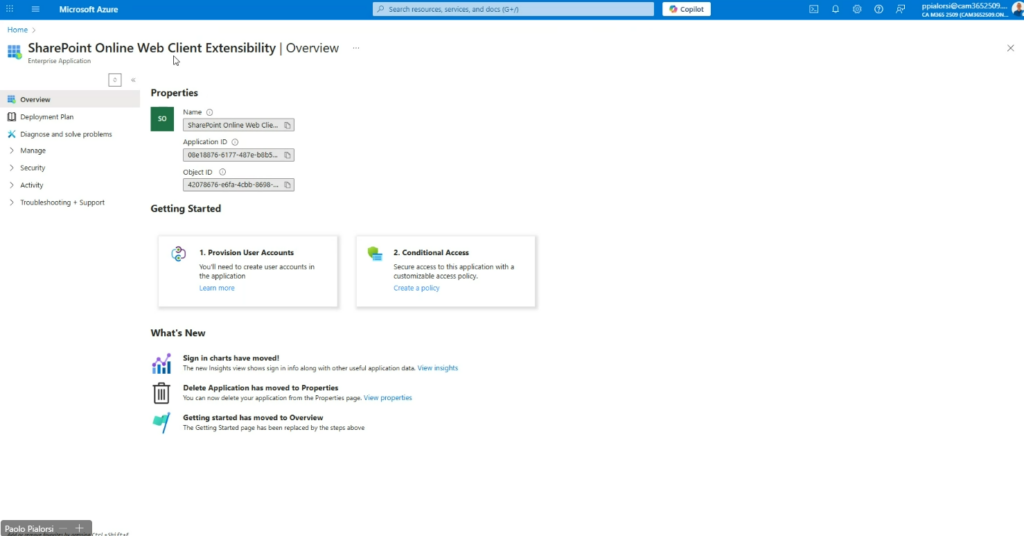
Task: Click the plus on the name tag
Action: [79, 528]
